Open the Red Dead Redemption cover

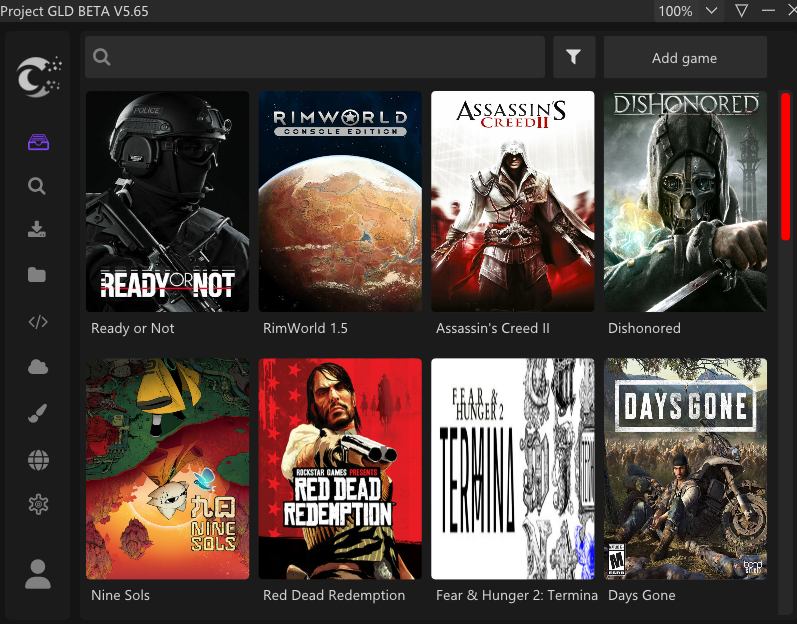(340, 469)
